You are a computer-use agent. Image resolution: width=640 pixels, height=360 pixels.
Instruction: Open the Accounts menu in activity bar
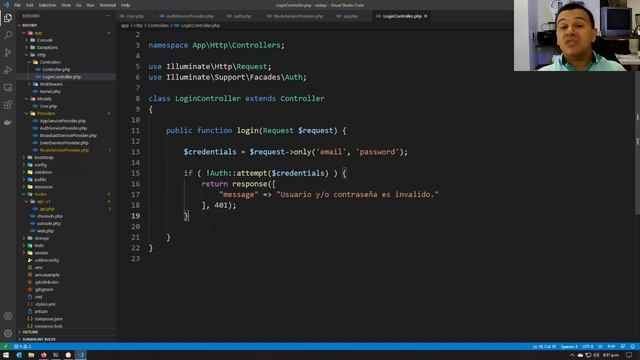tap(8, 316)
